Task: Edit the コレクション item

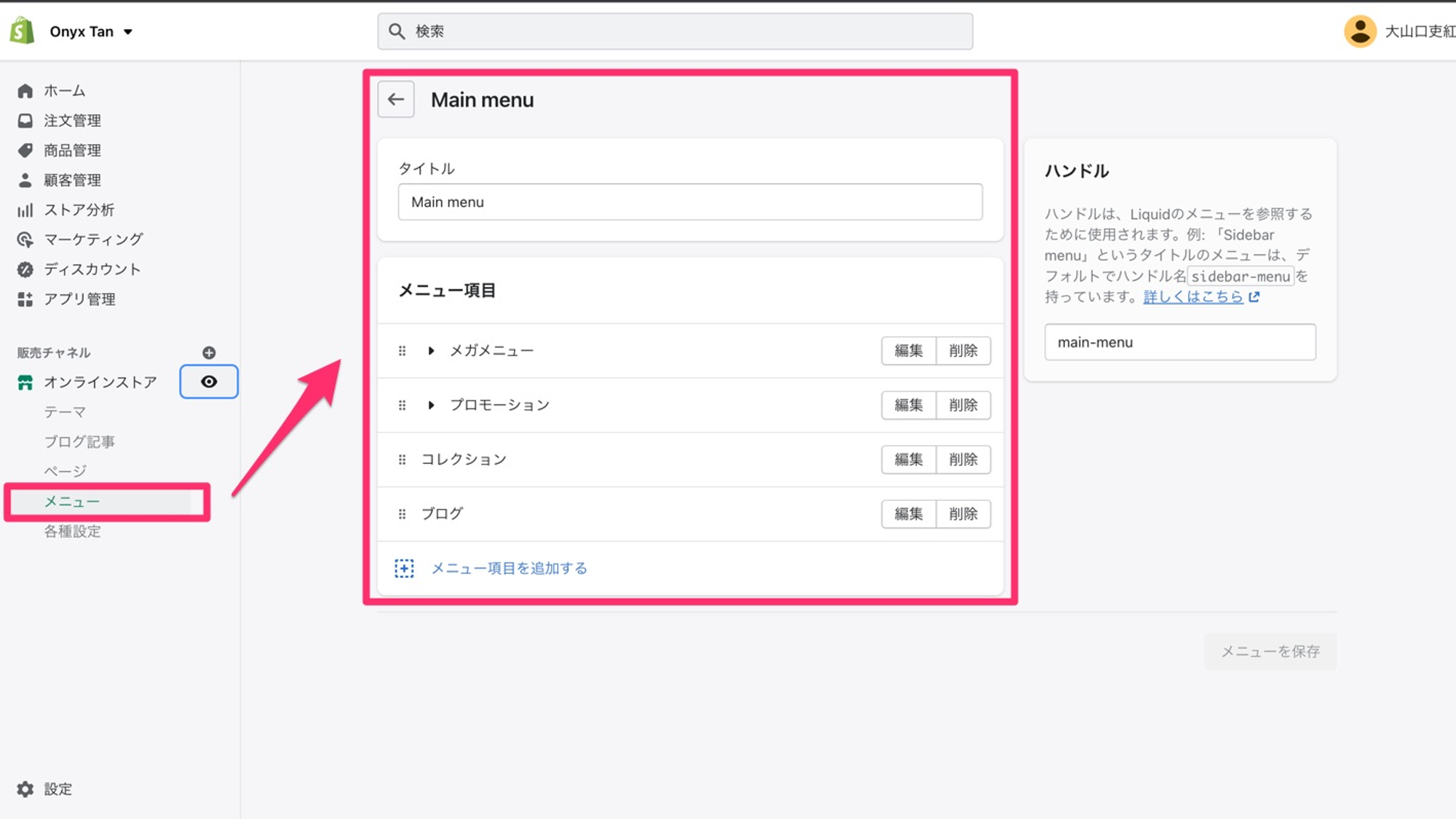Action: [909, 459]
